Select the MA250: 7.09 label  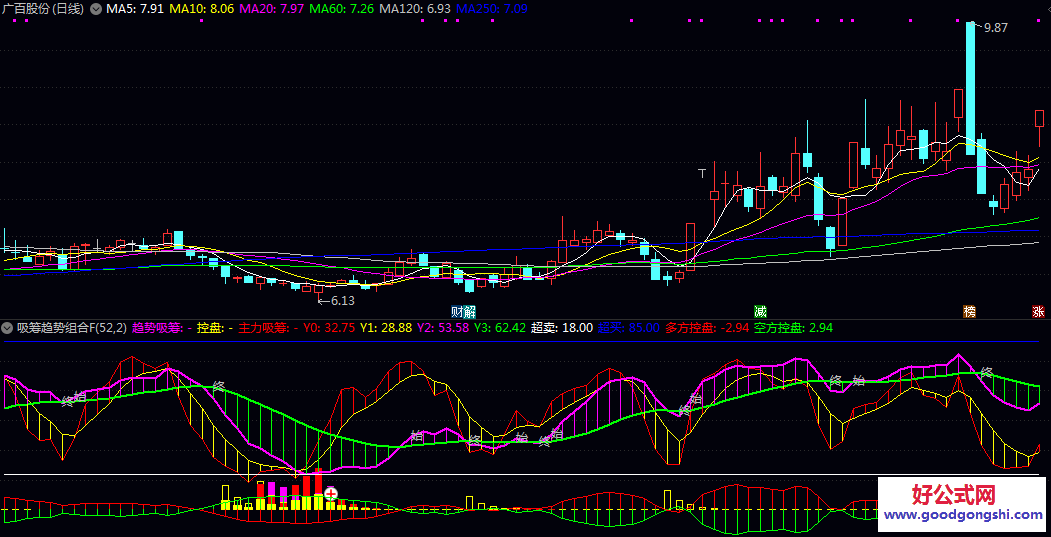[x=491, y=9]
